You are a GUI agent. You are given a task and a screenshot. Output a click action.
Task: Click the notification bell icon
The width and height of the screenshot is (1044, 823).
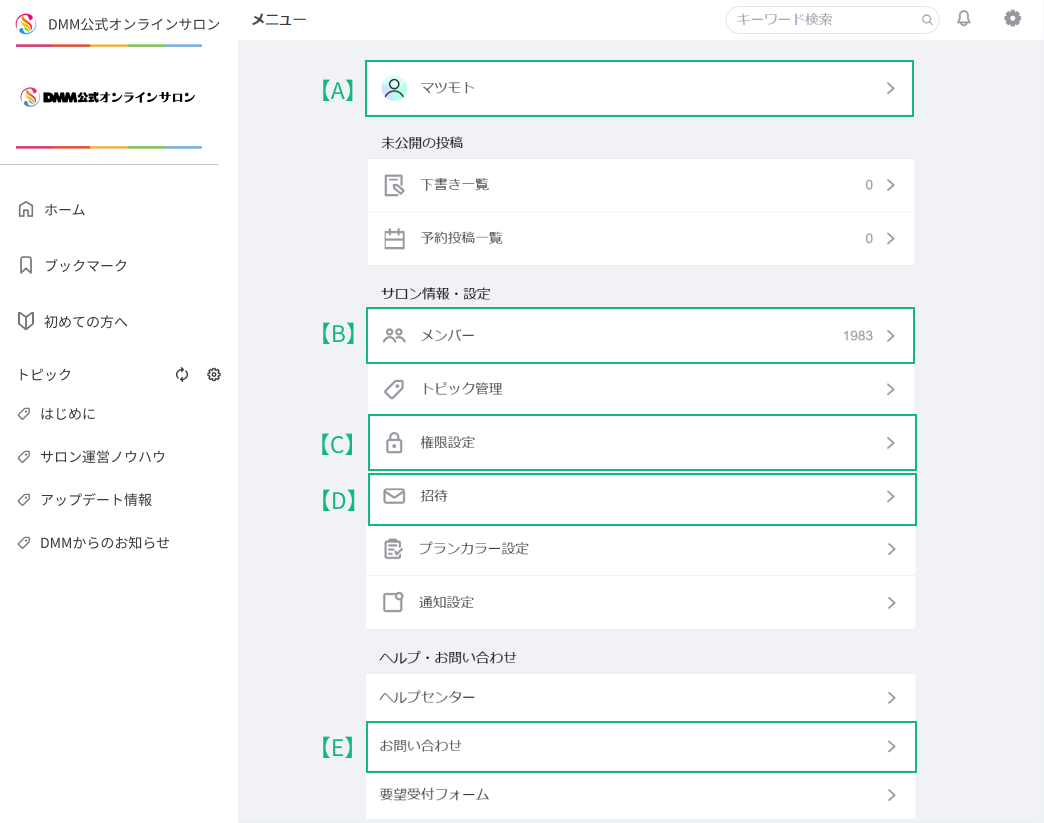pyautogui.click(x=964, y=18)
